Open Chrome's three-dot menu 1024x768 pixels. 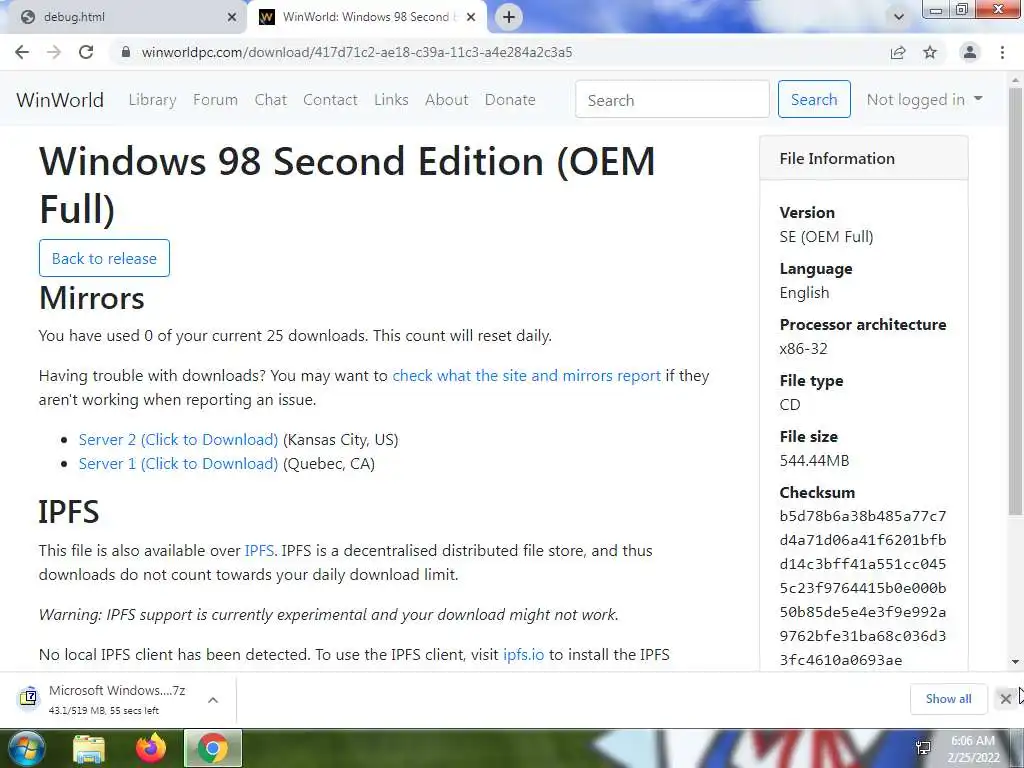pos(1002,52)
